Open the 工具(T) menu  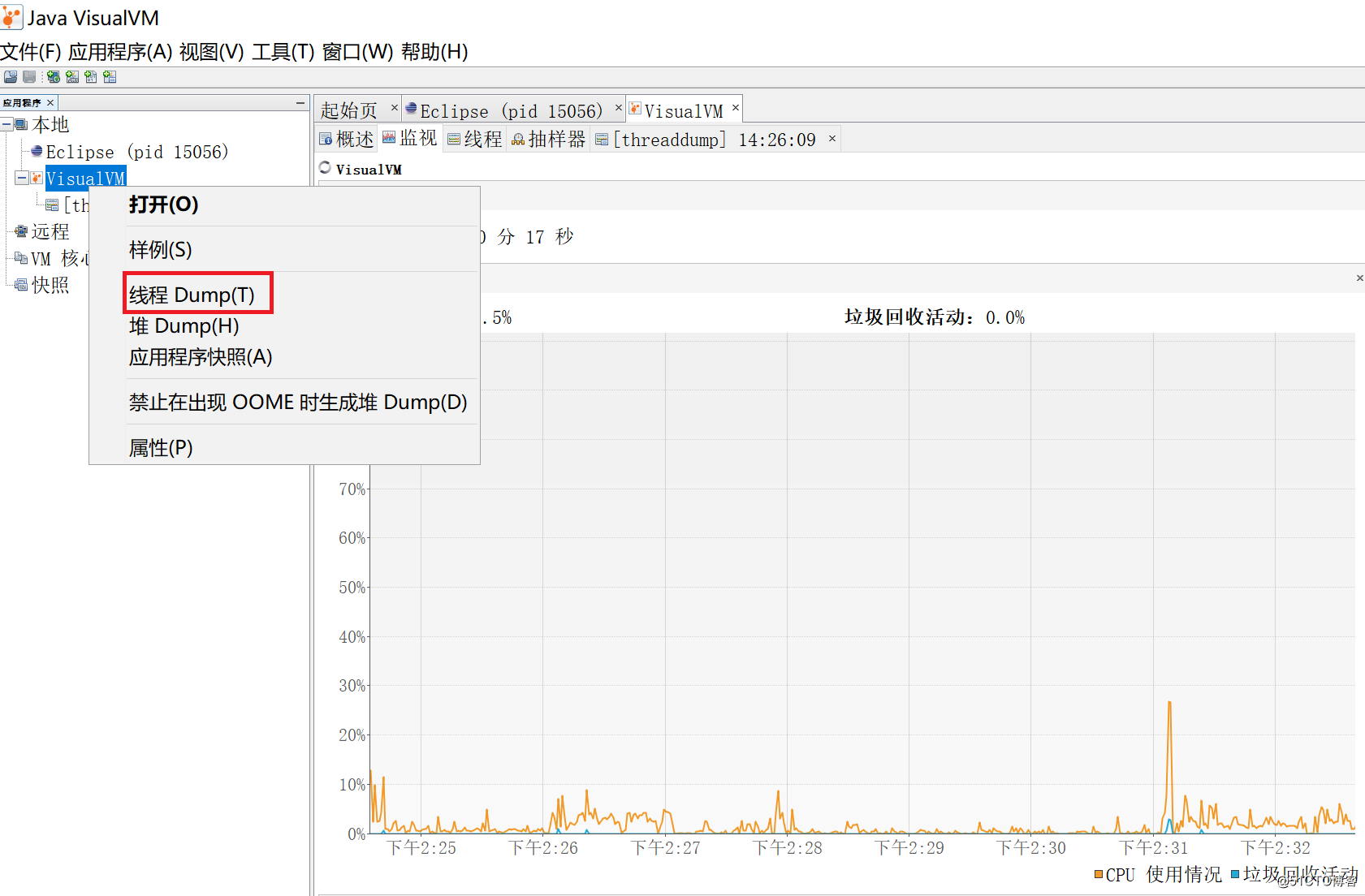[283, 52]
